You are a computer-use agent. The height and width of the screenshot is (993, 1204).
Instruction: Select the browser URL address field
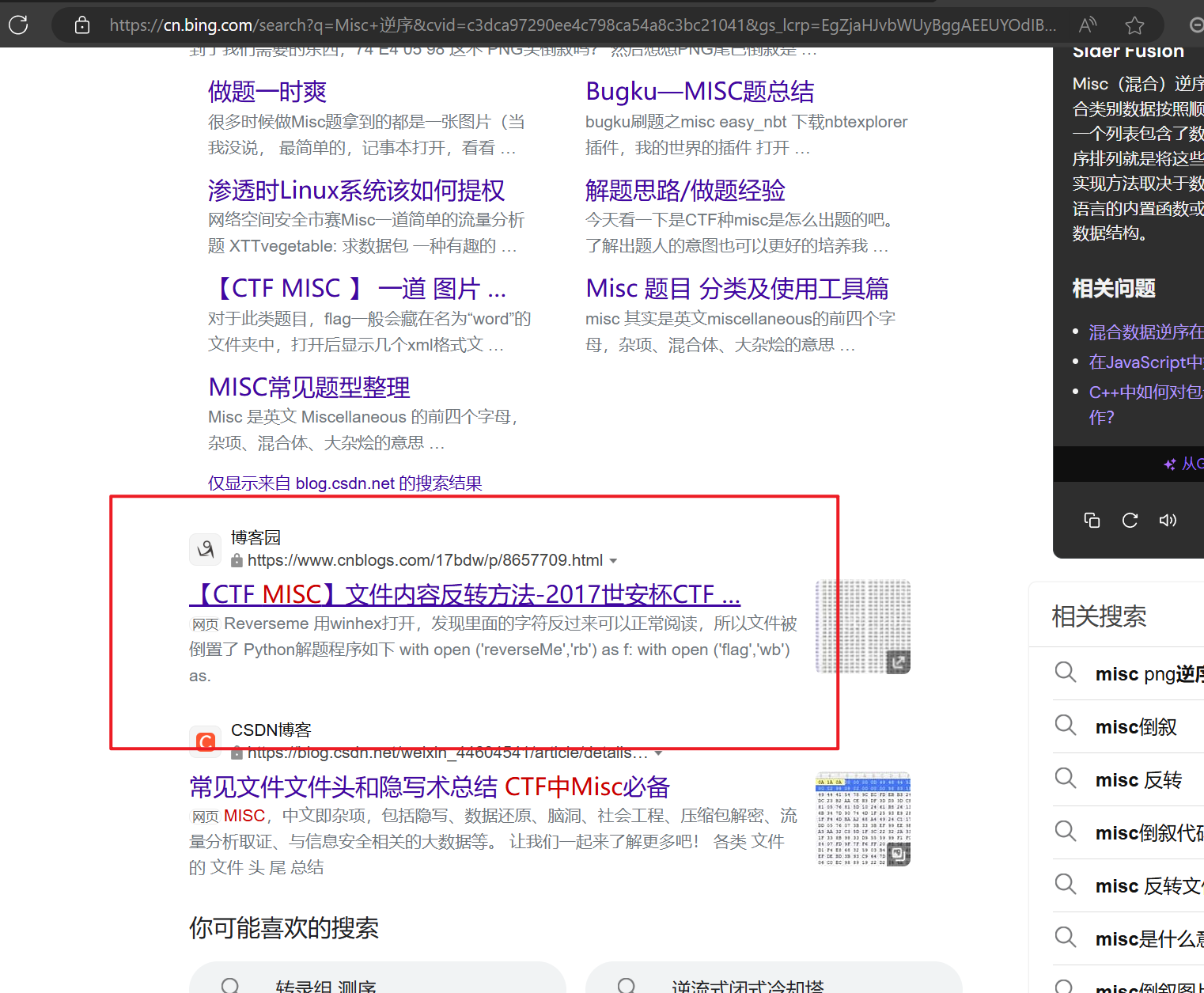coord(583,25)
